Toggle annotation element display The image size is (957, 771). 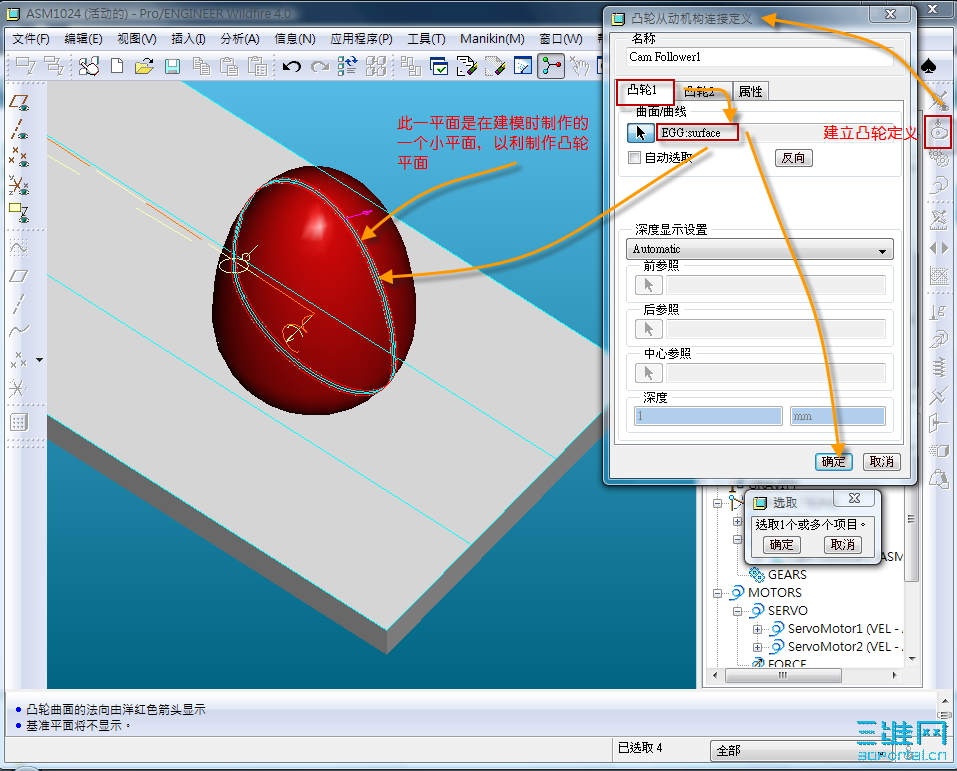pos(18,212)
